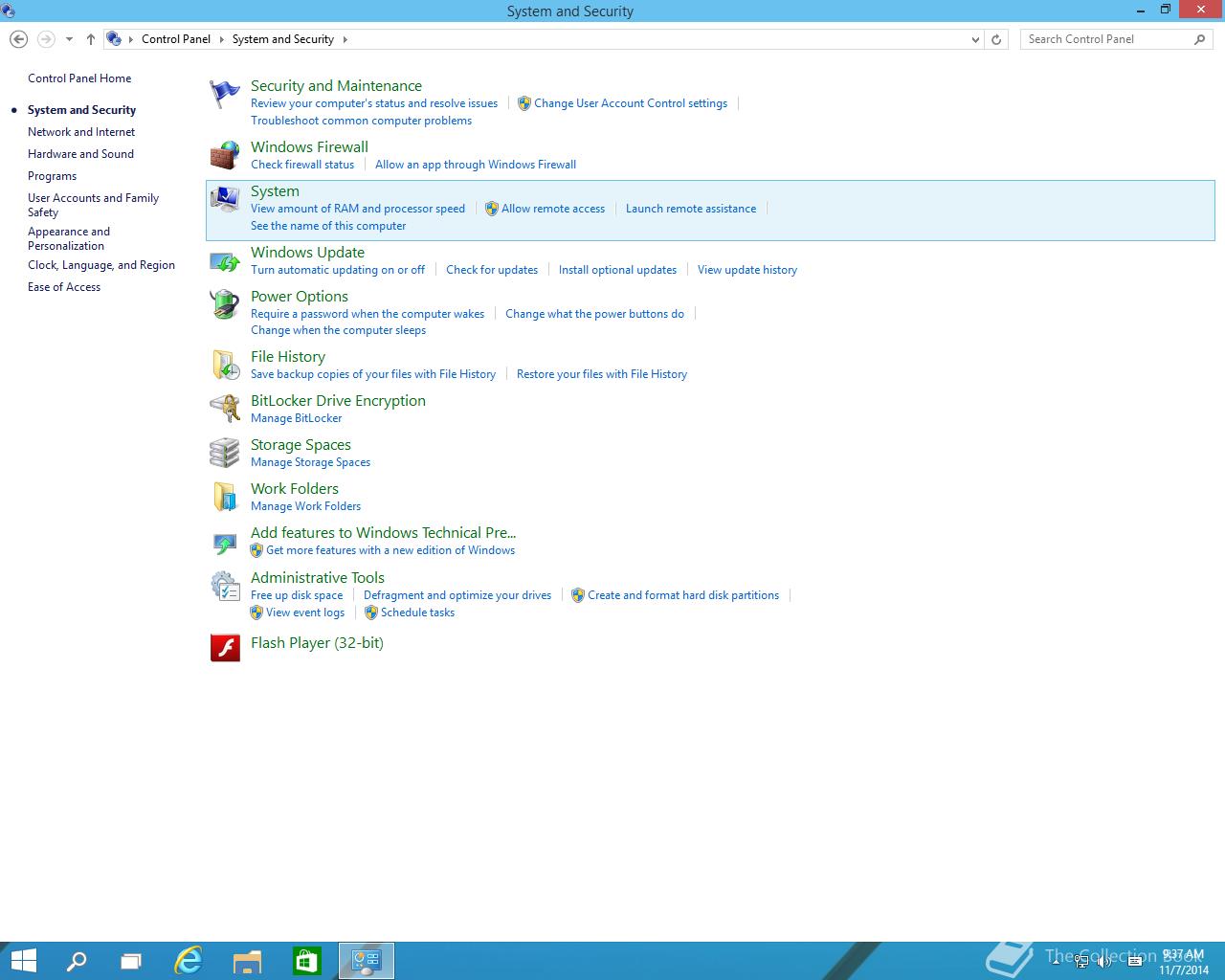Open the Store app from the taskbar

[x=307, y=961]
